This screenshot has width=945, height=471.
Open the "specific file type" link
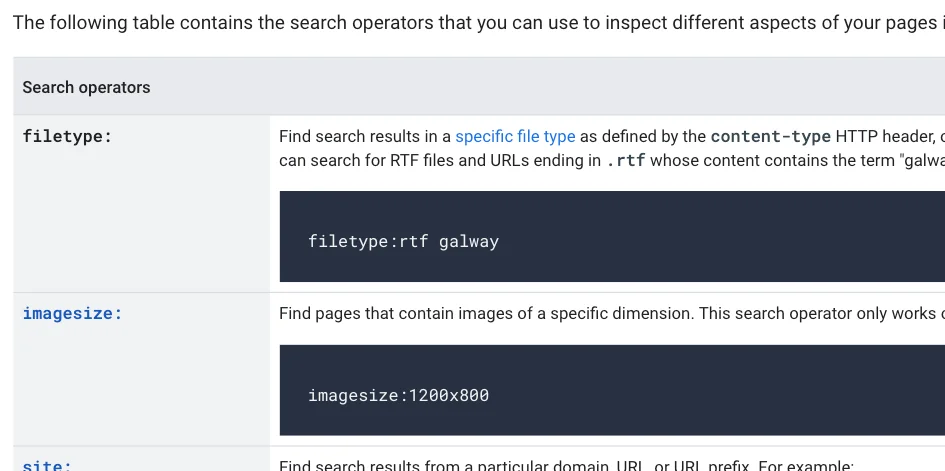pos(515,137)
